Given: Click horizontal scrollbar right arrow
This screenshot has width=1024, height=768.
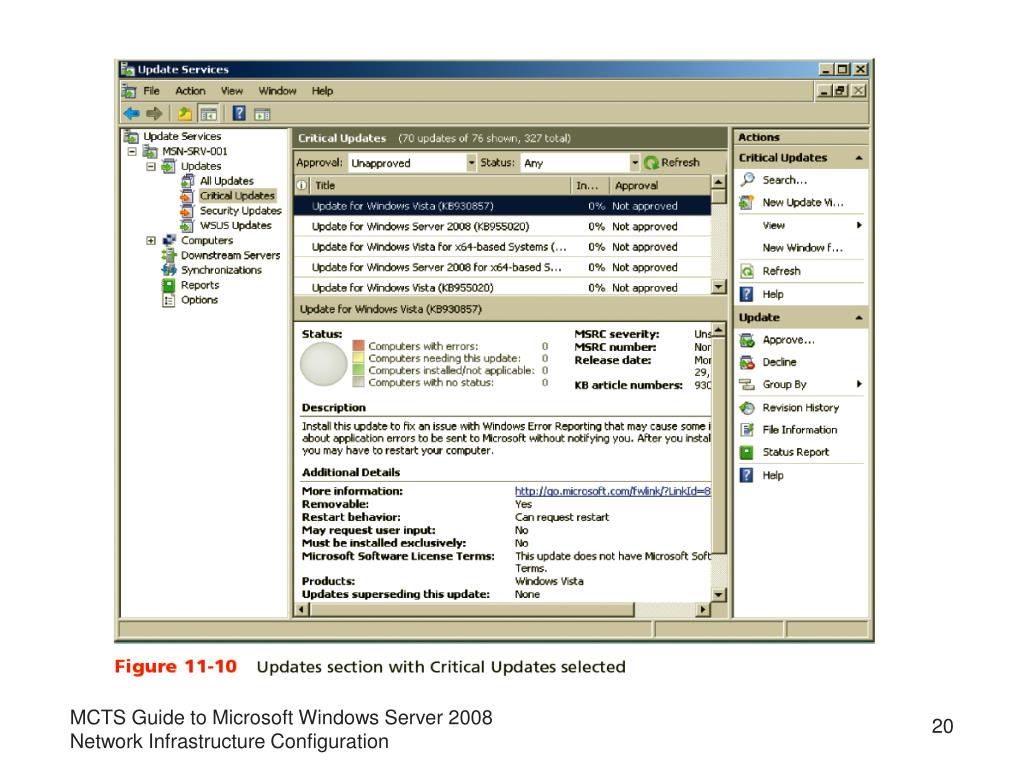Looking at the screenshot, I should [x=703, y=609].
